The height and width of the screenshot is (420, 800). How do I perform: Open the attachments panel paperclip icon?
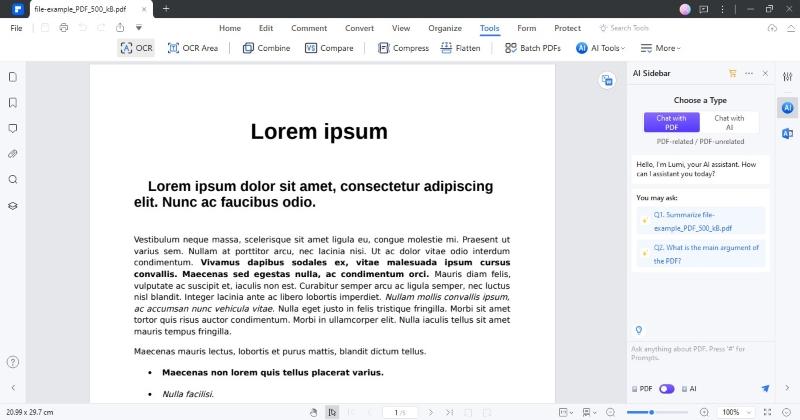[13, 154]
